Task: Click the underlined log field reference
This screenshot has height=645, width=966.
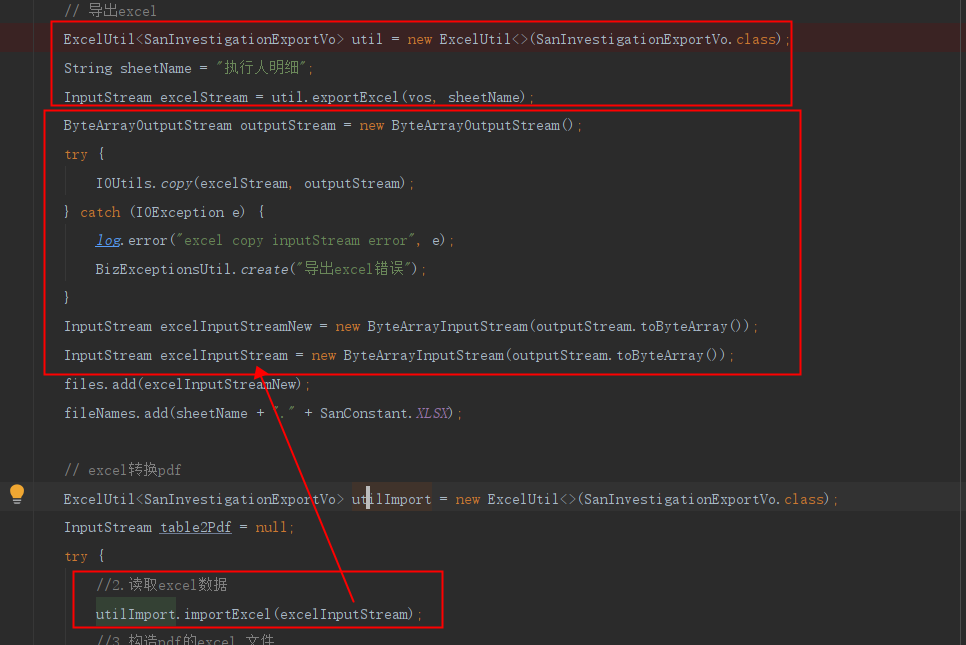Action: coord(106,240)
